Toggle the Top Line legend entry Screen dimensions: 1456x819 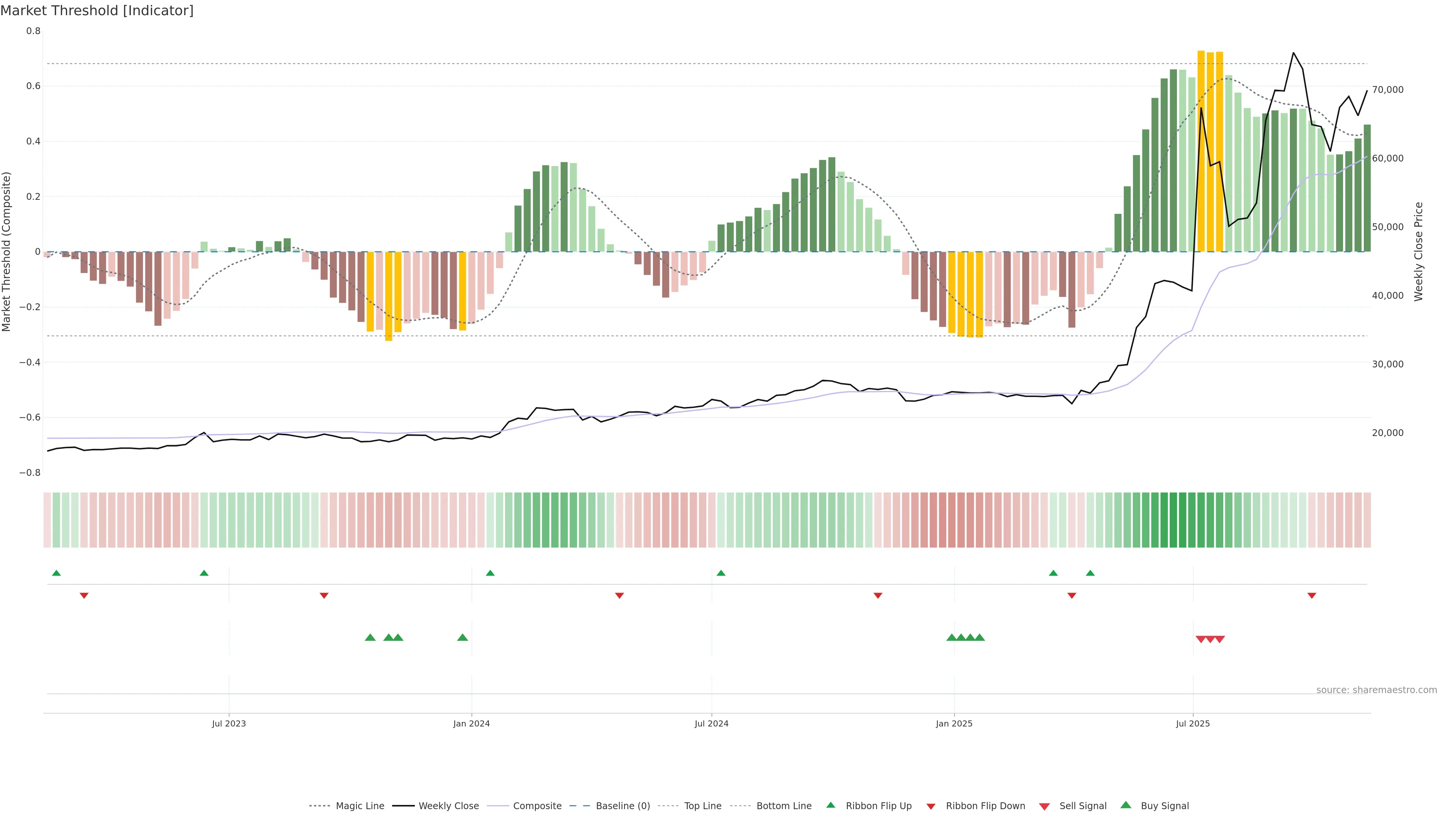click(703, 806)
